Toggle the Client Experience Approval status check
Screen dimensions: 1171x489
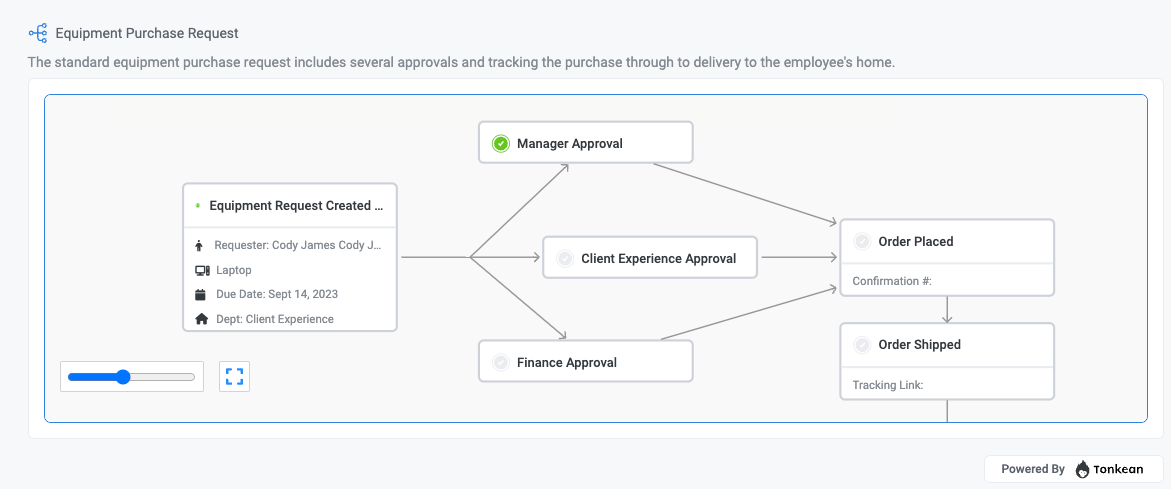(565, 259)
